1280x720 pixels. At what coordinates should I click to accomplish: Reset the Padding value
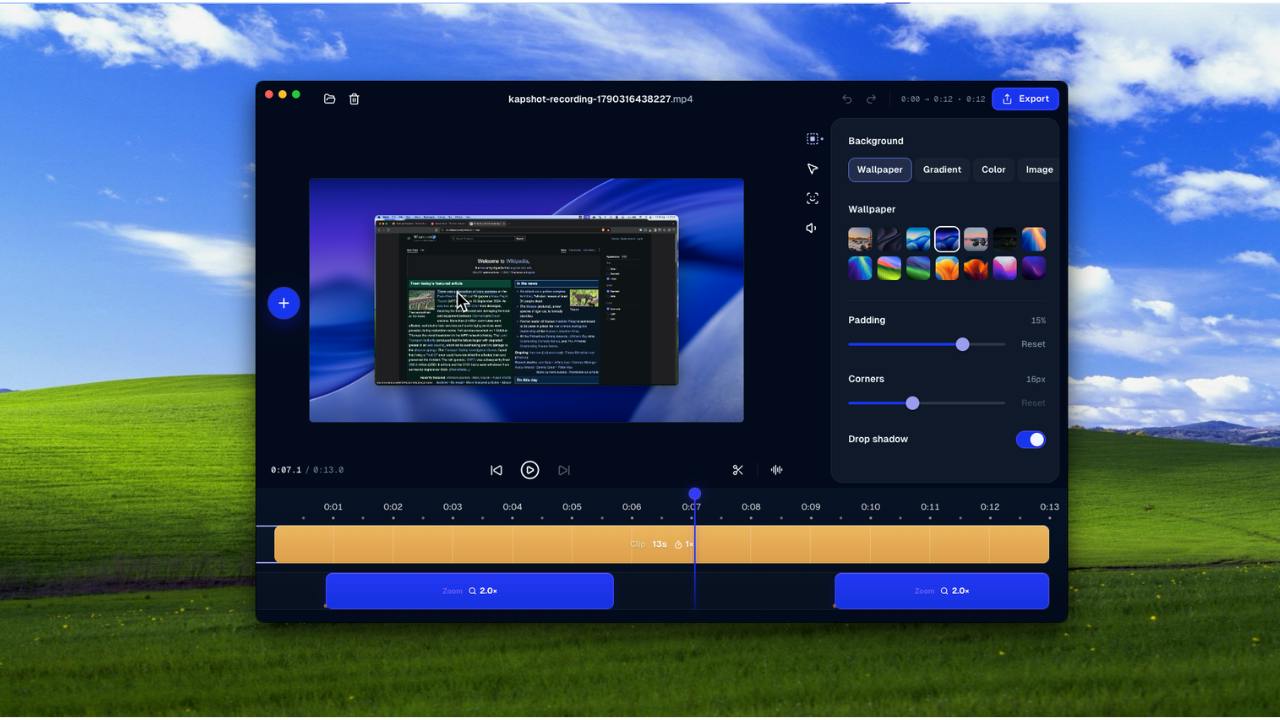pyautogui.click(x=1033, y=344)
